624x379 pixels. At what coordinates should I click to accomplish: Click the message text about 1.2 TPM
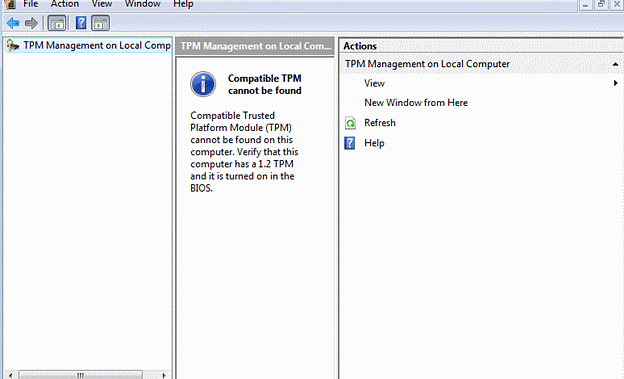[244, 152]
